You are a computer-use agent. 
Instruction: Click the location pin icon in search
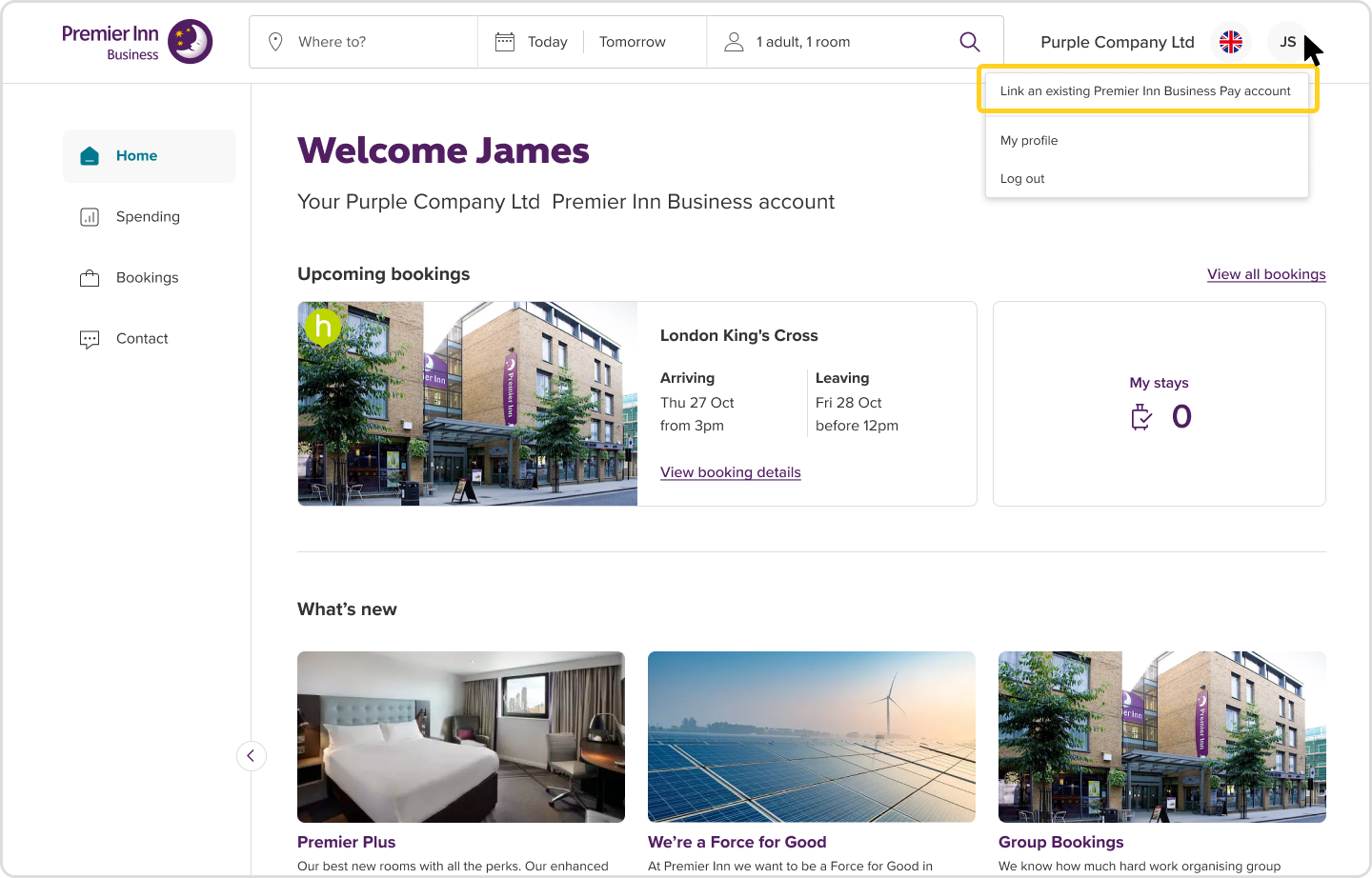click(275, 42)
